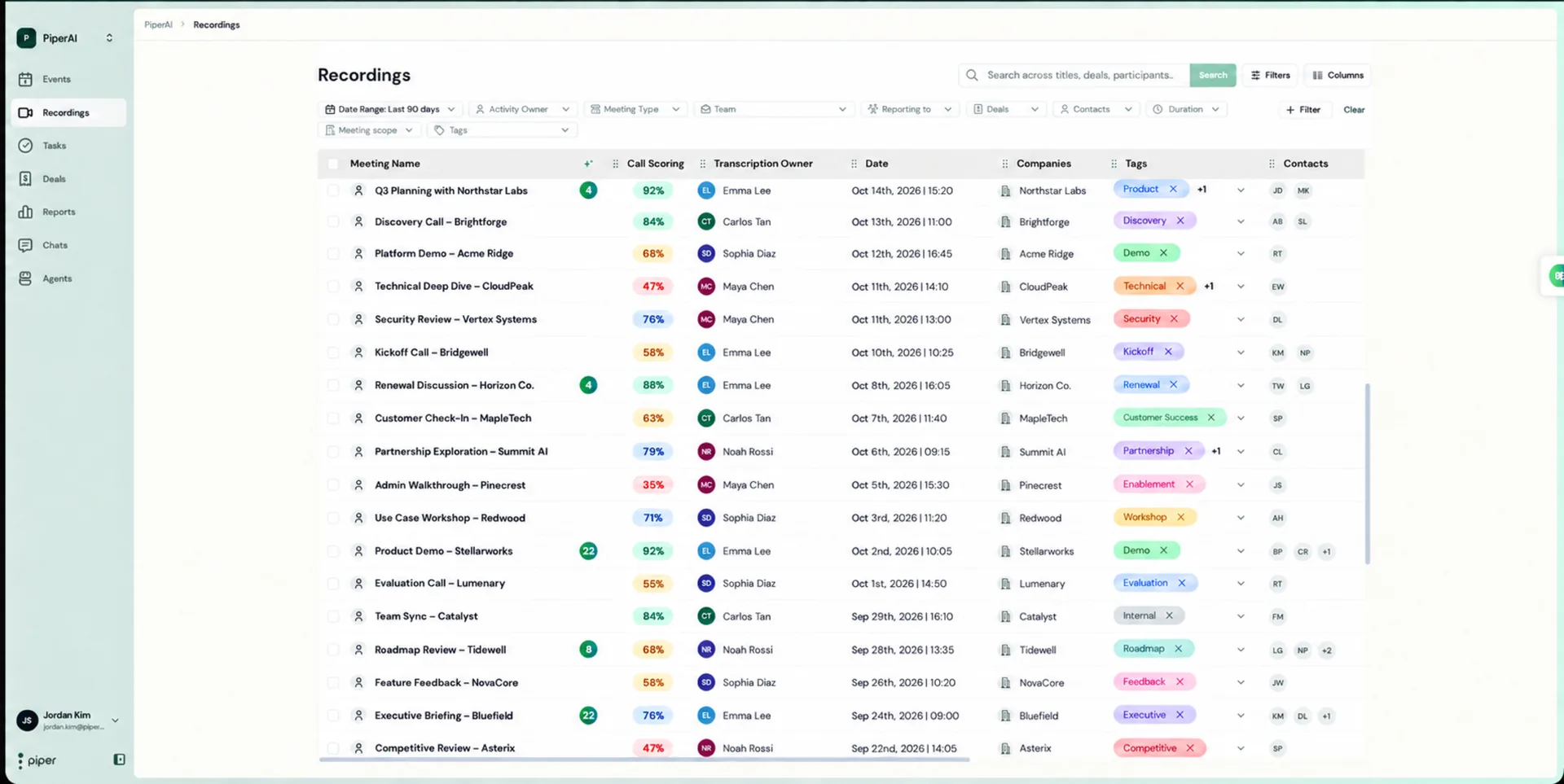
Task: Select the Team Sync – Catalyst checkbox
Action: point(333,616)
